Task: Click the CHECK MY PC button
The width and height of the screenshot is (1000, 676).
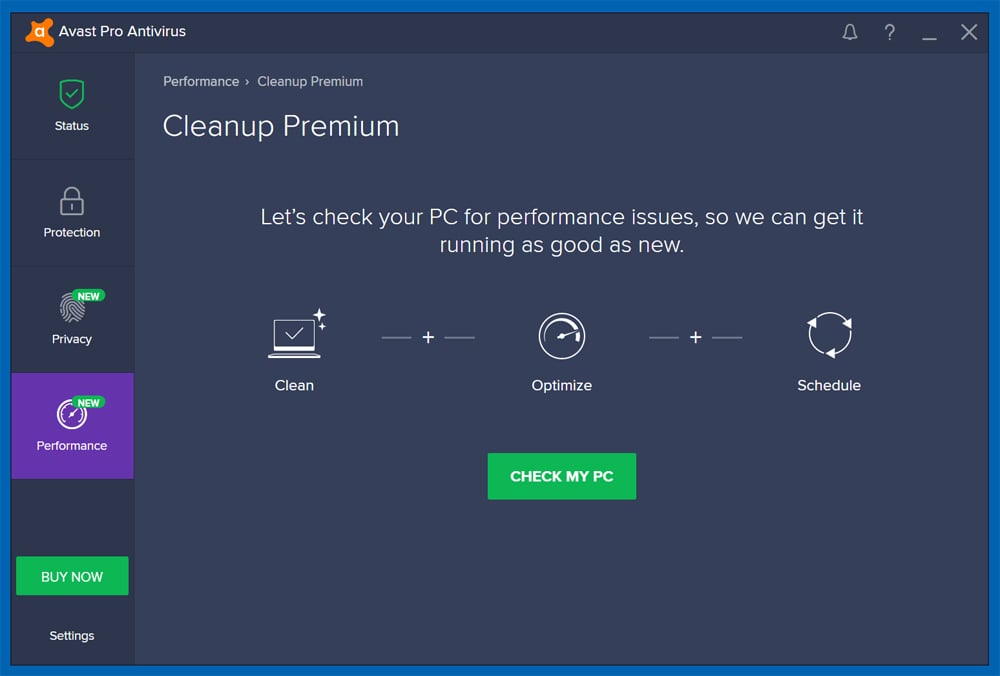Action: [x=562, y=476]
